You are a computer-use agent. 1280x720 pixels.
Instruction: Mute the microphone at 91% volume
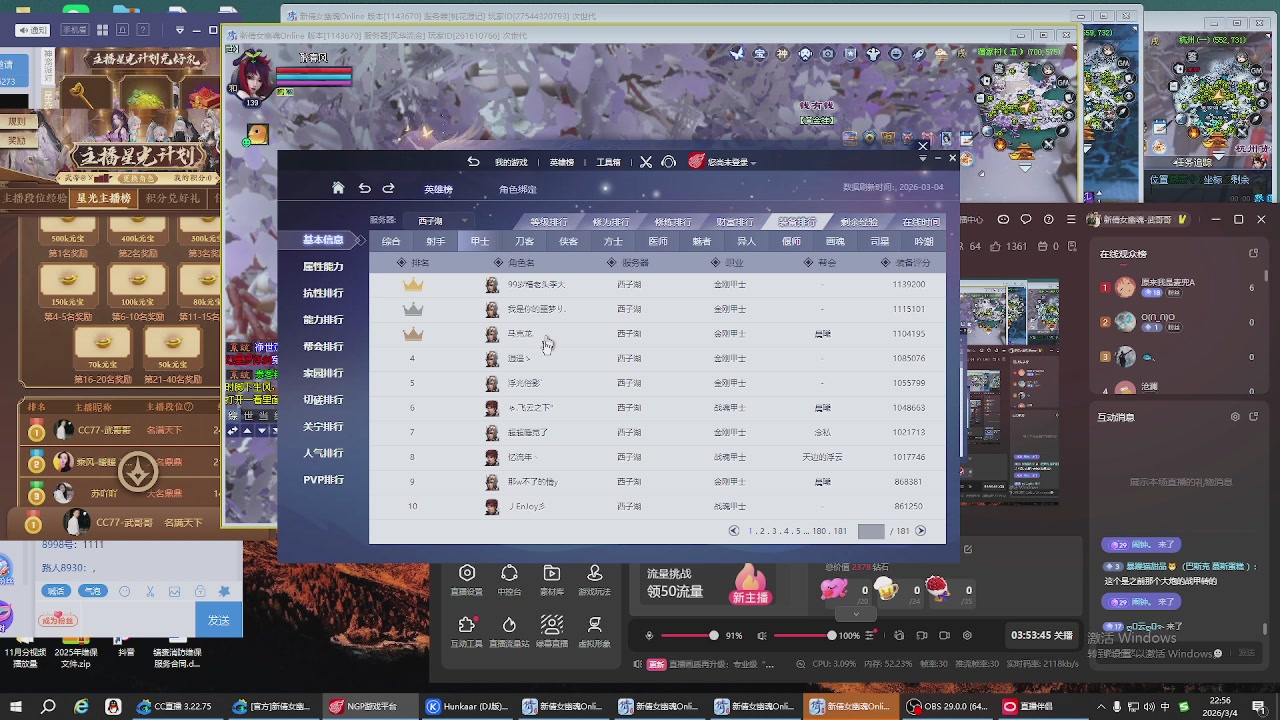coord(649,635)
